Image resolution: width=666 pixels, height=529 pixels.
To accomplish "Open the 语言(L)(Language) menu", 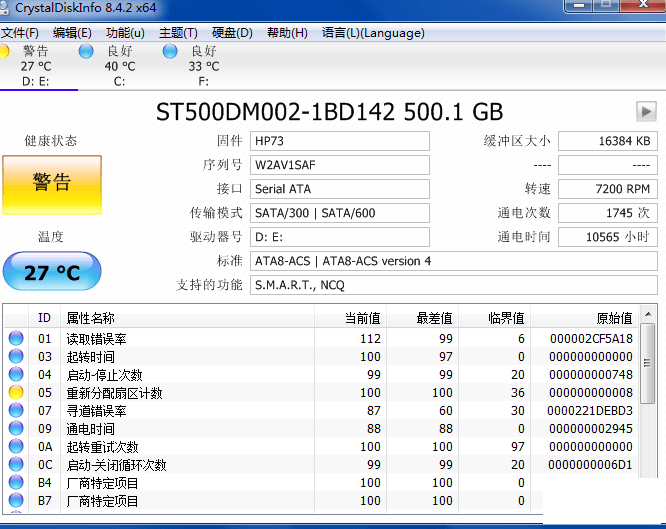I will coord(373,33).
